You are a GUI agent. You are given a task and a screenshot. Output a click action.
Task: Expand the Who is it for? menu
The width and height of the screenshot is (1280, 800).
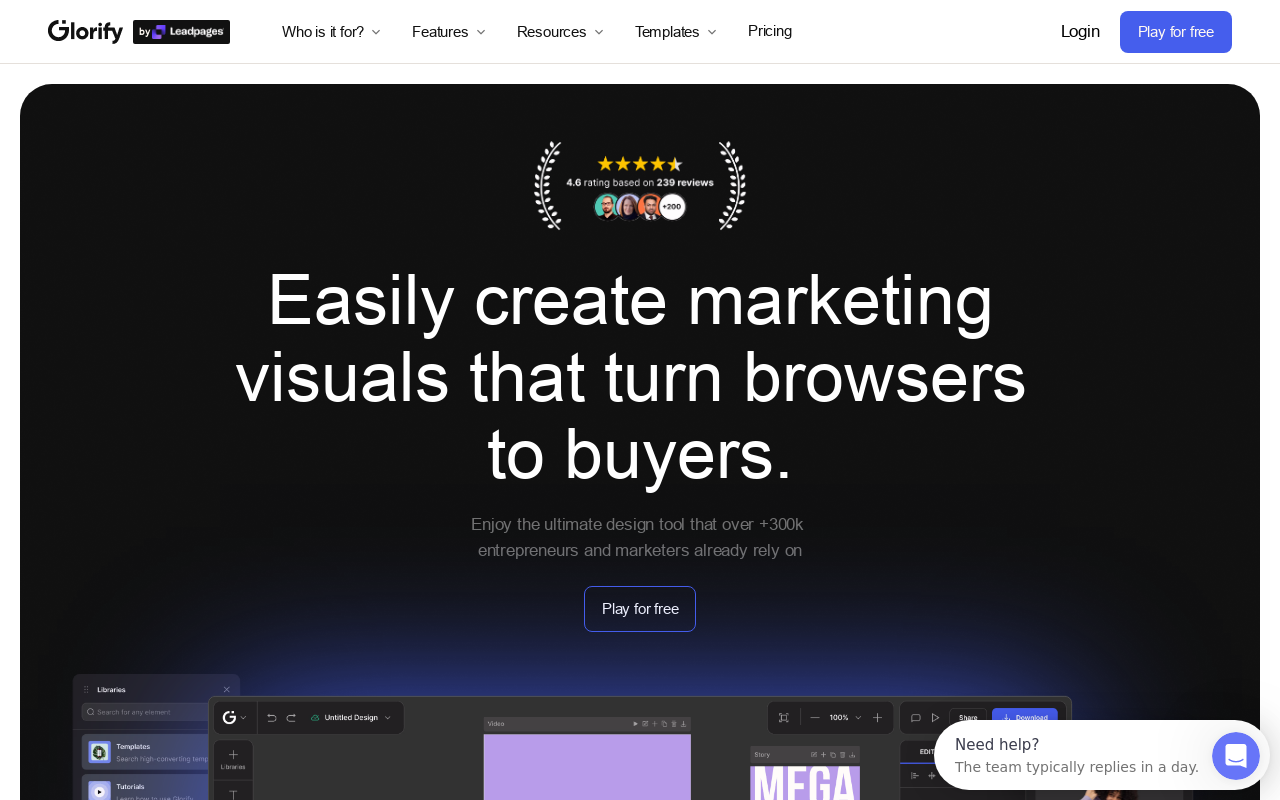pyautogui.click(x=331, y=32)
